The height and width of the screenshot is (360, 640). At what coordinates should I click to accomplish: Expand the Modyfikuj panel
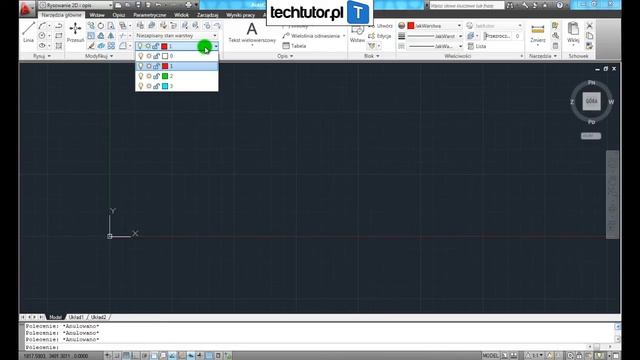click(x=99, y=56)
